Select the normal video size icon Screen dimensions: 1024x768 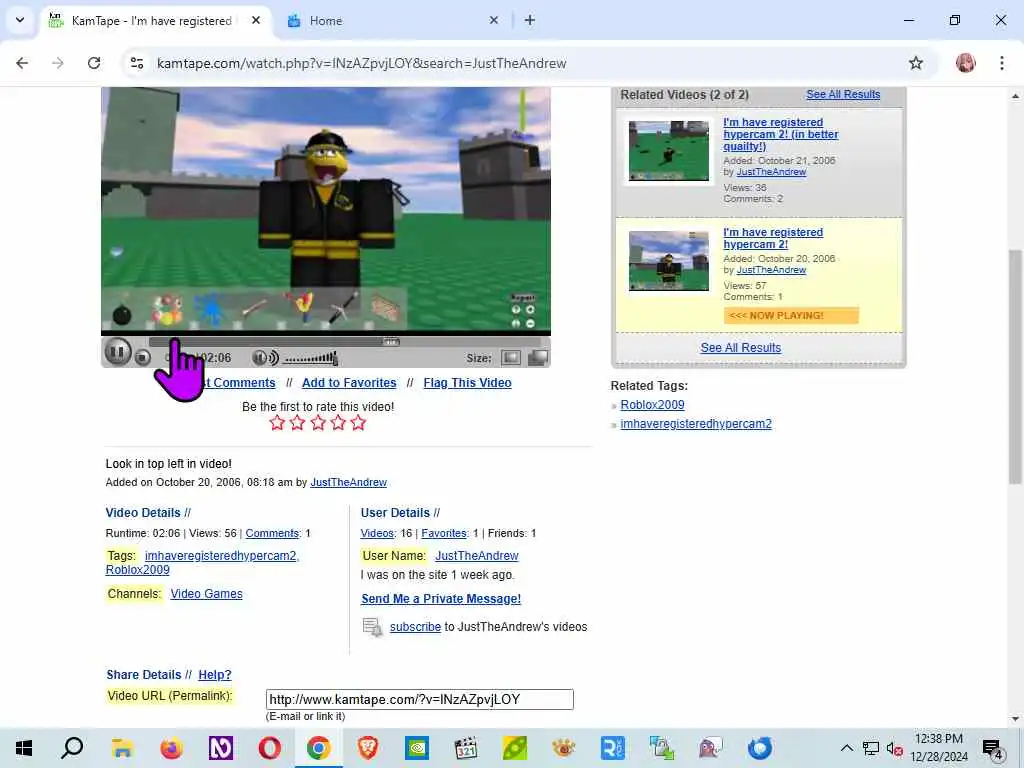(x=511, y=357)
